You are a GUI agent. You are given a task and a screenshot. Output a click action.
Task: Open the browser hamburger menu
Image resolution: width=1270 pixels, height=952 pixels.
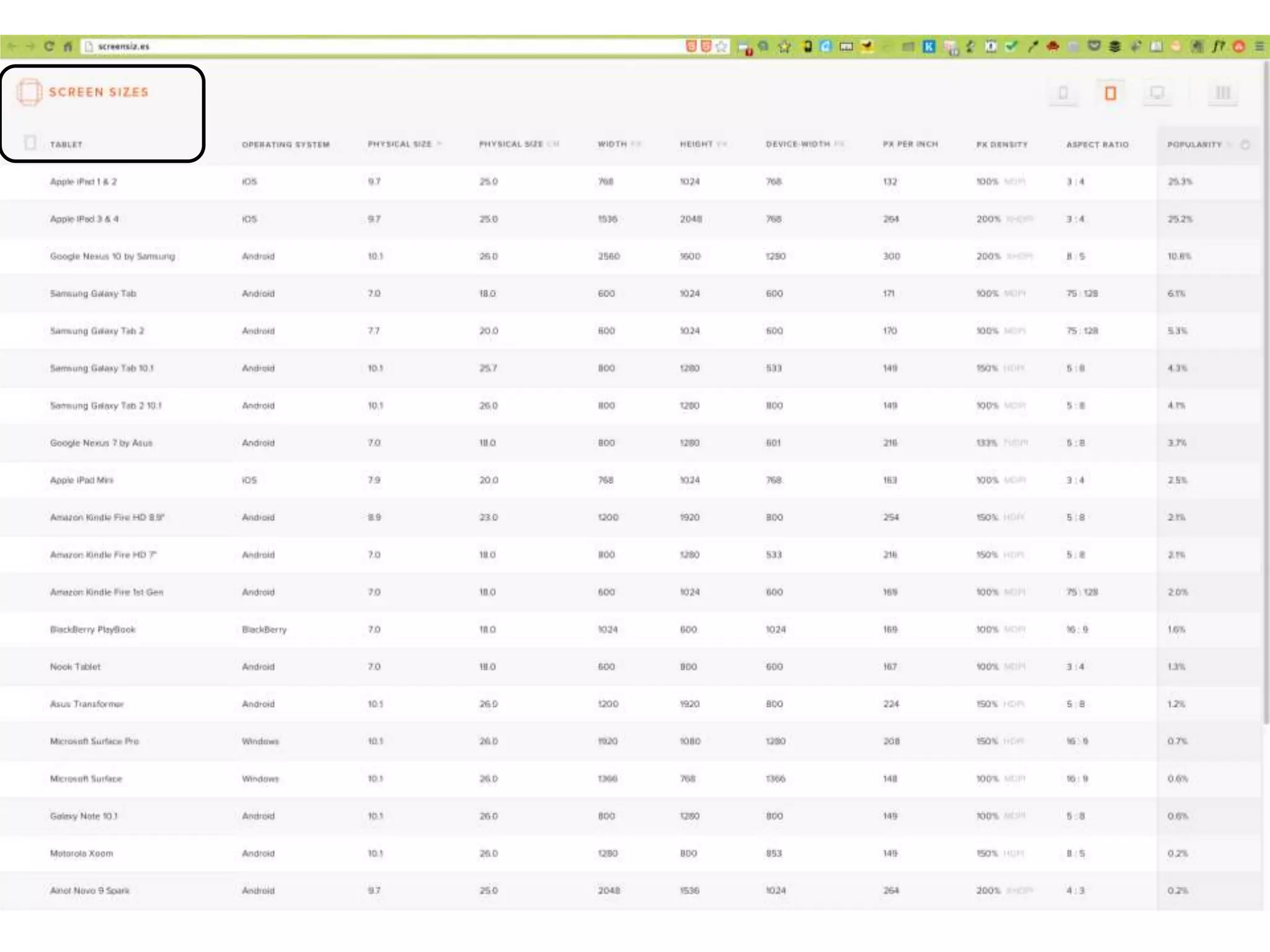(x=1259, y=46)
